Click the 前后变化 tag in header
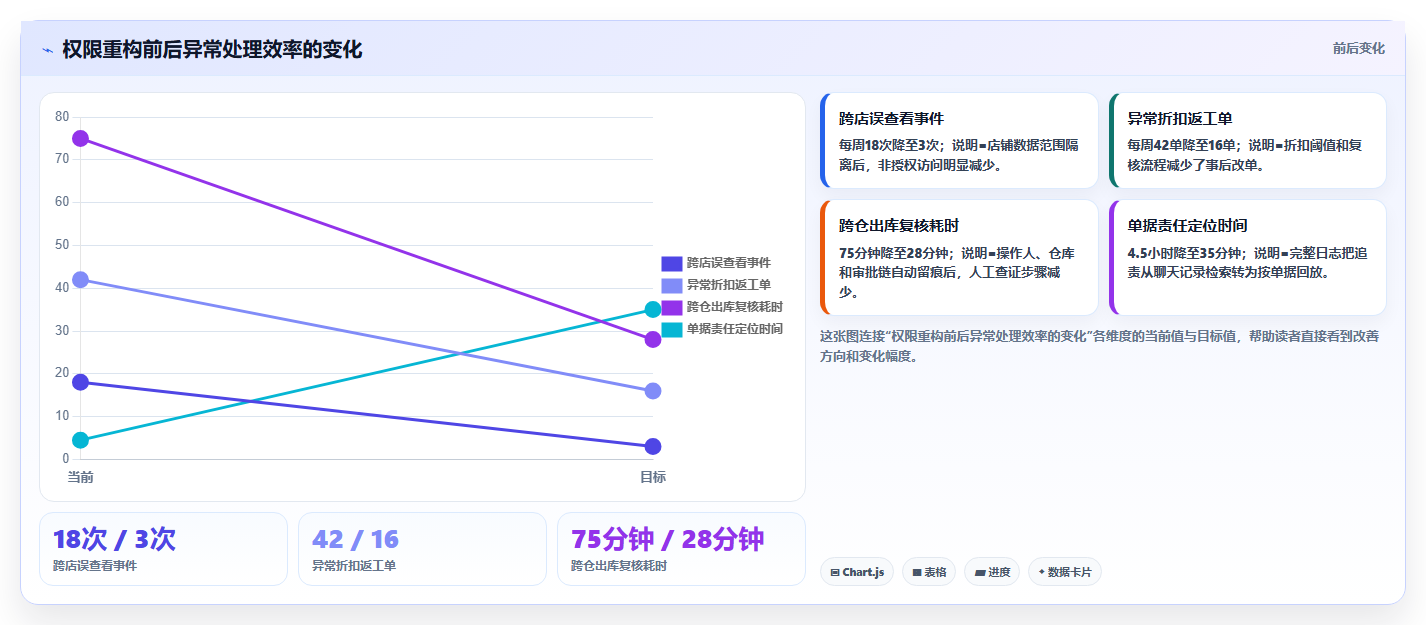Screen dimensions: 1426x625 tap(1358, 48)
